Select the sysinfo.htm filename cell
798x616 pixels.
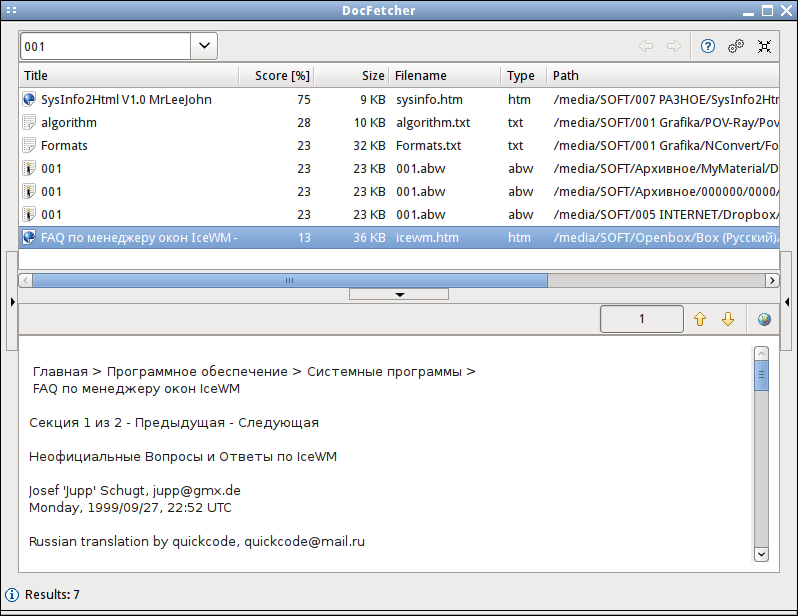(429, 100)
